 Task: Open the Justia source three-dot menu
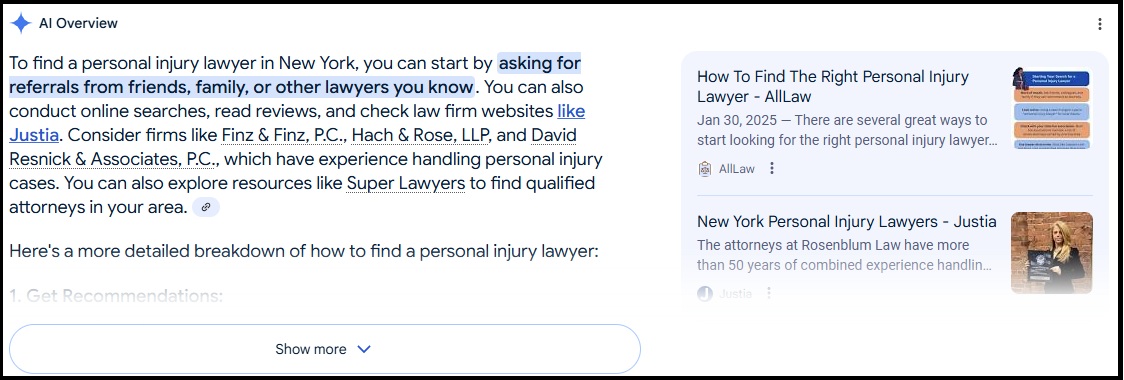point(769,293)
